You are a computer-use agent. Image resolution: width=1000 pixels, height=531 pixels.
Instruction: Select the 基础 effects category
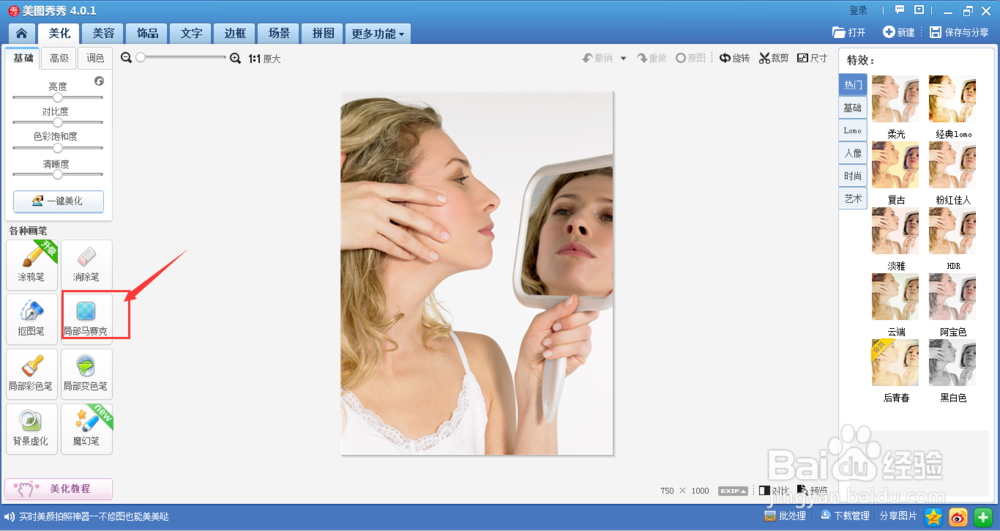(853, 108)
